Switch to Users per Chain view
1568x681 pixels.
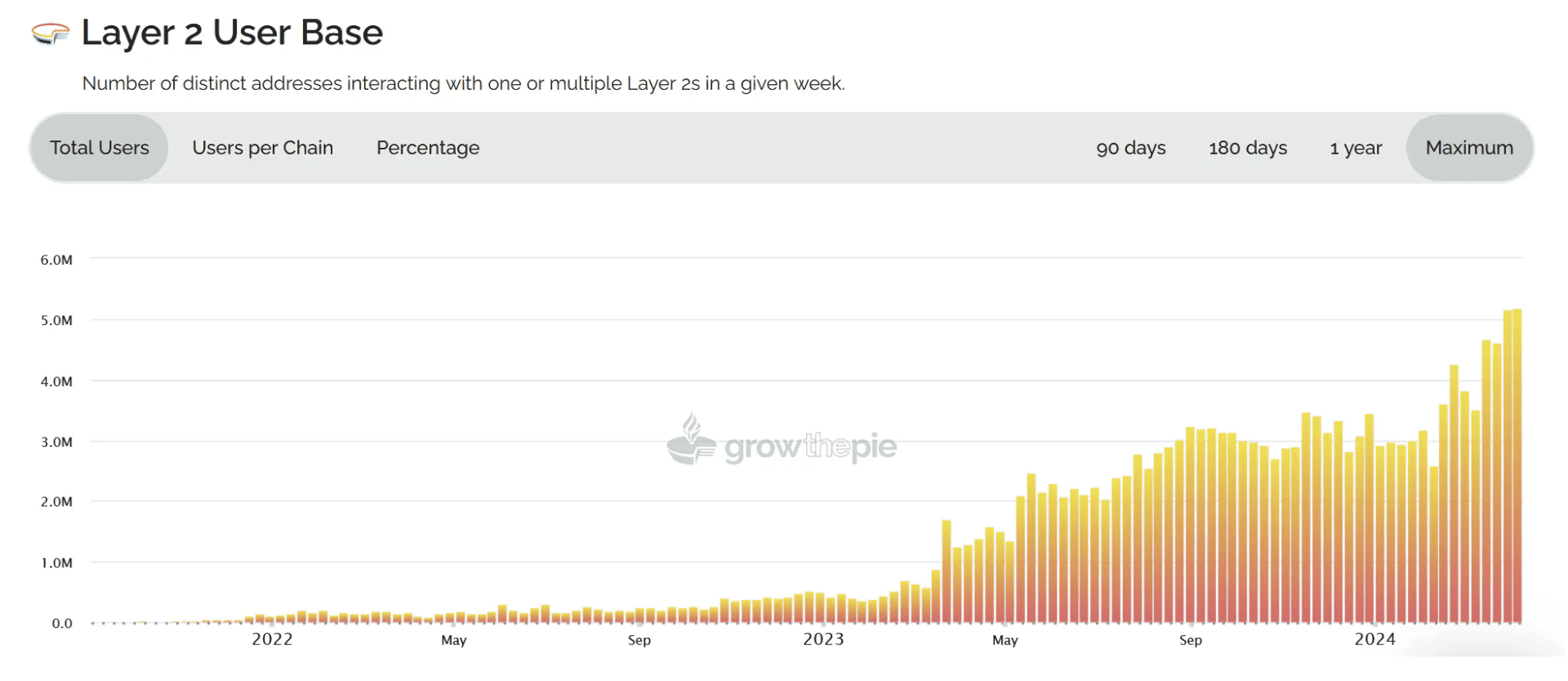coord(263,148)
